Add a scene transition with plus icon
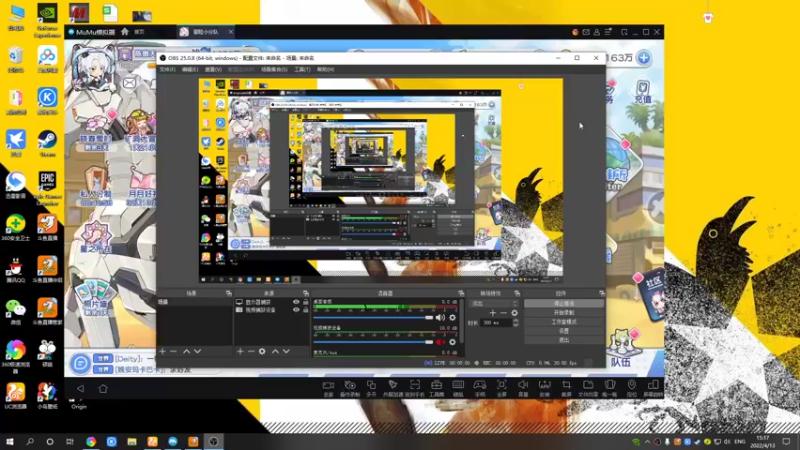 [x=492, y=313]
